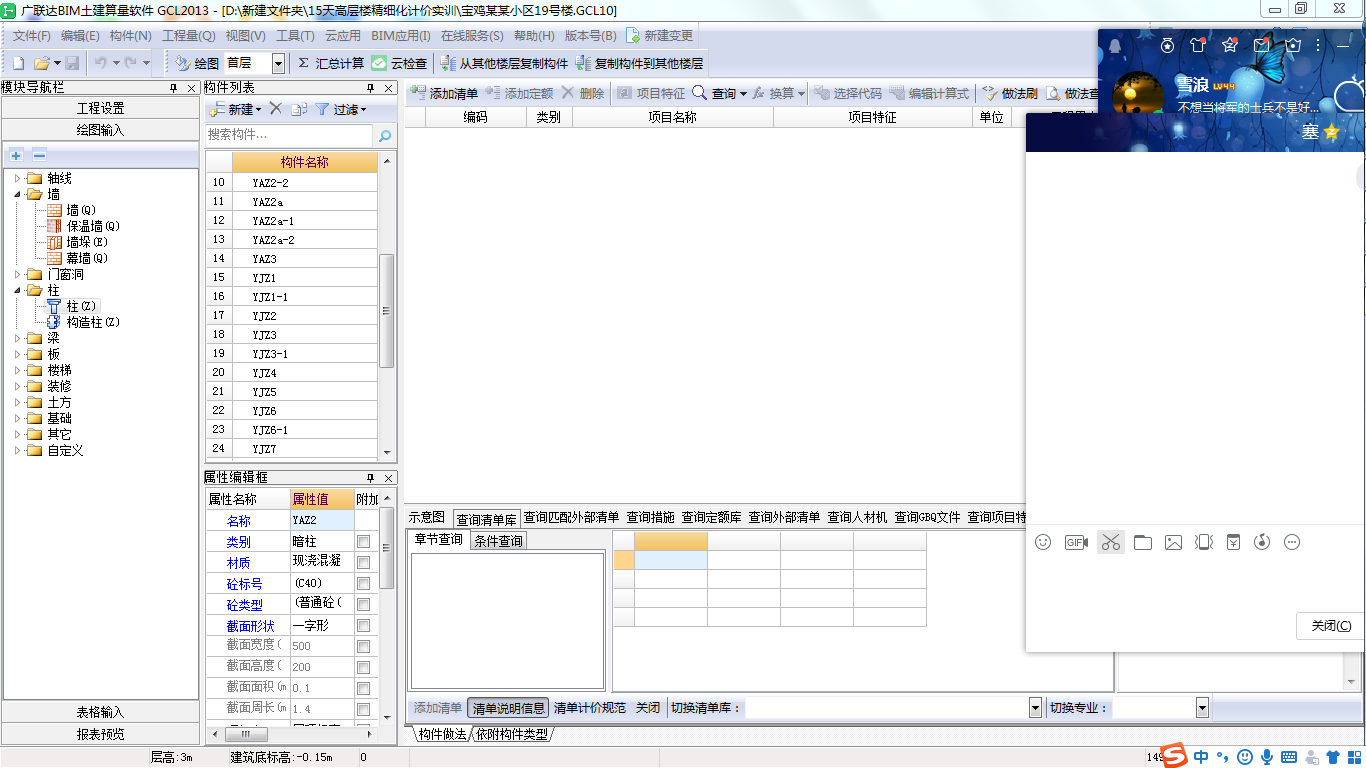This screenshot has width=1366, height=768.
Task: Click 从其他楼层复制构件 copy tool
Action: (504, 63)
